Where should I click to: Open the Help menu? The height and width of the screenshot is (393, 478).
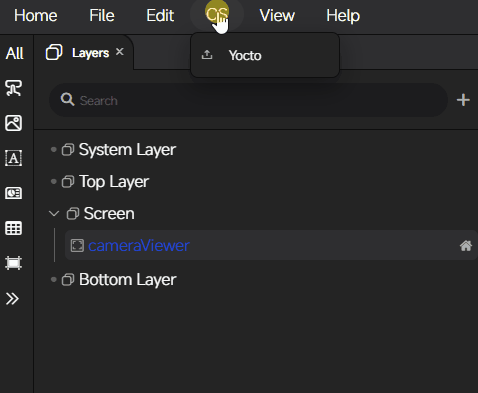(343, 16)
